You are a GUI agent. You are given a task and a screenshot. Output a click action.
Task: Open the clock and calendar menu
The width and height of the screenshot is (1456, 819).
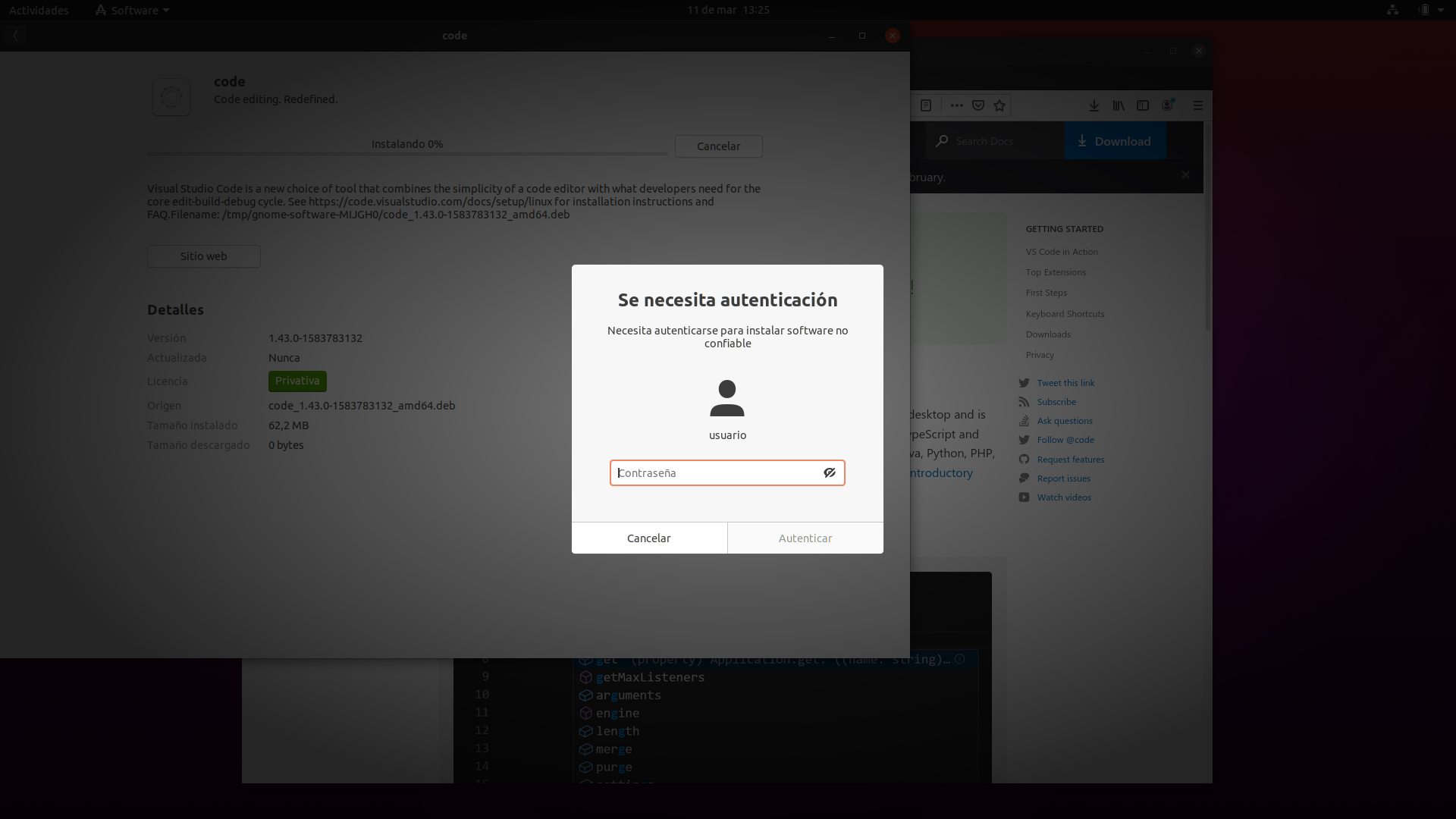point(728,10)
